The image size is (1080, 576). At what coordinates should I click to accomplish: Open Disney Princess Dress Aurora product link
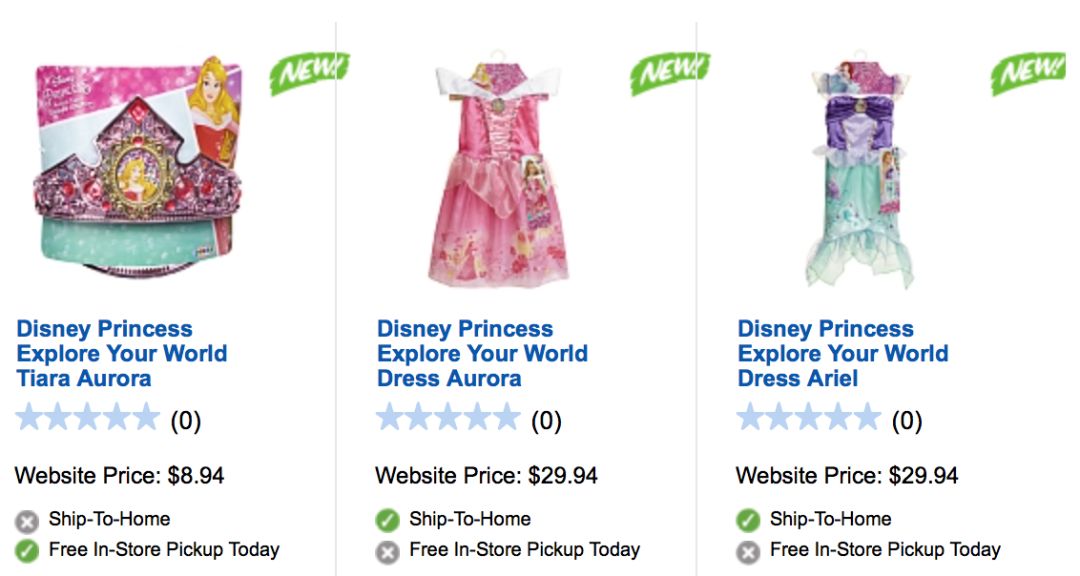pos(481,354)
